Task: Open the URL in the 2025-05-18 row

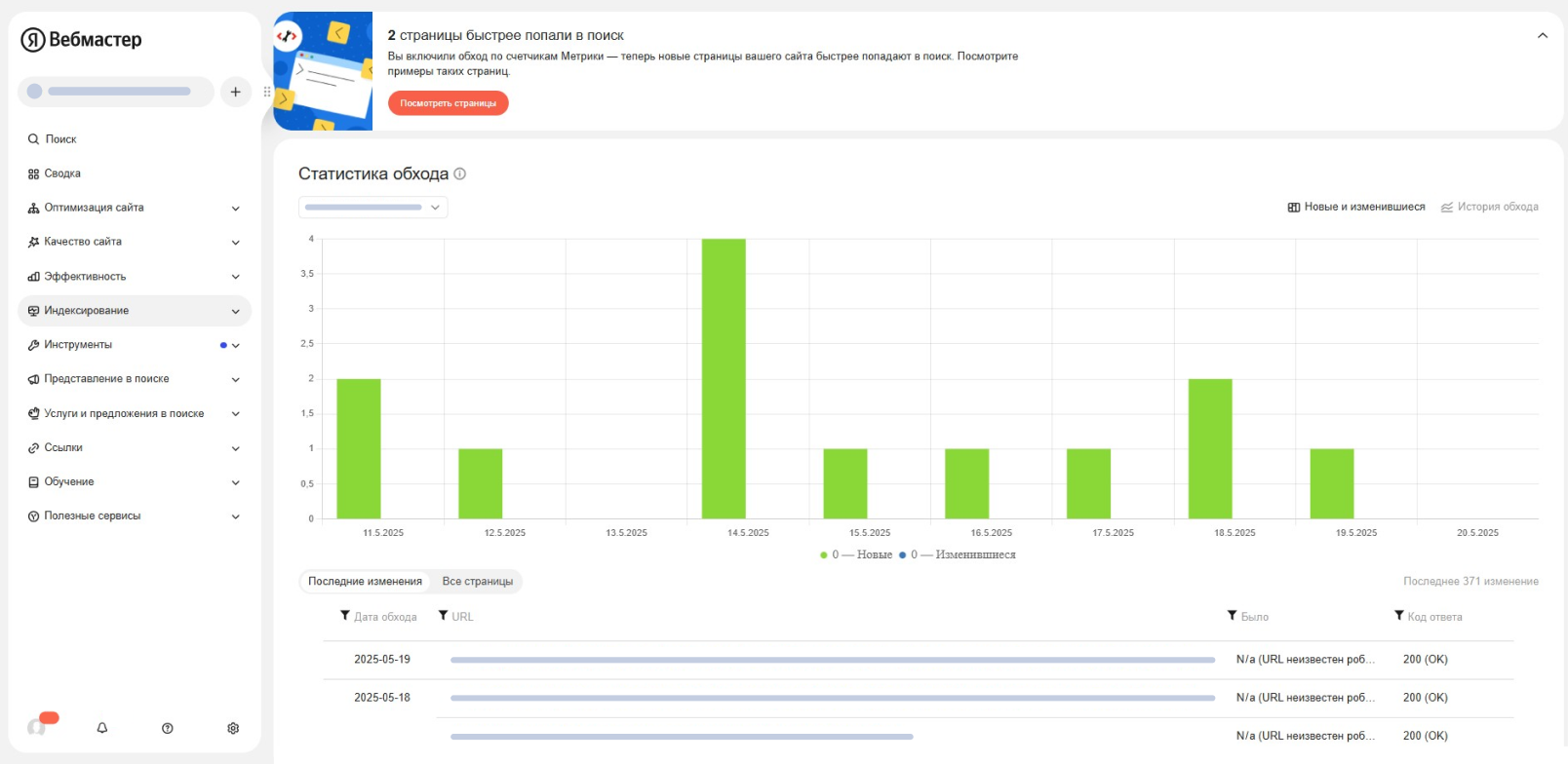Action: tap(833, 698)
